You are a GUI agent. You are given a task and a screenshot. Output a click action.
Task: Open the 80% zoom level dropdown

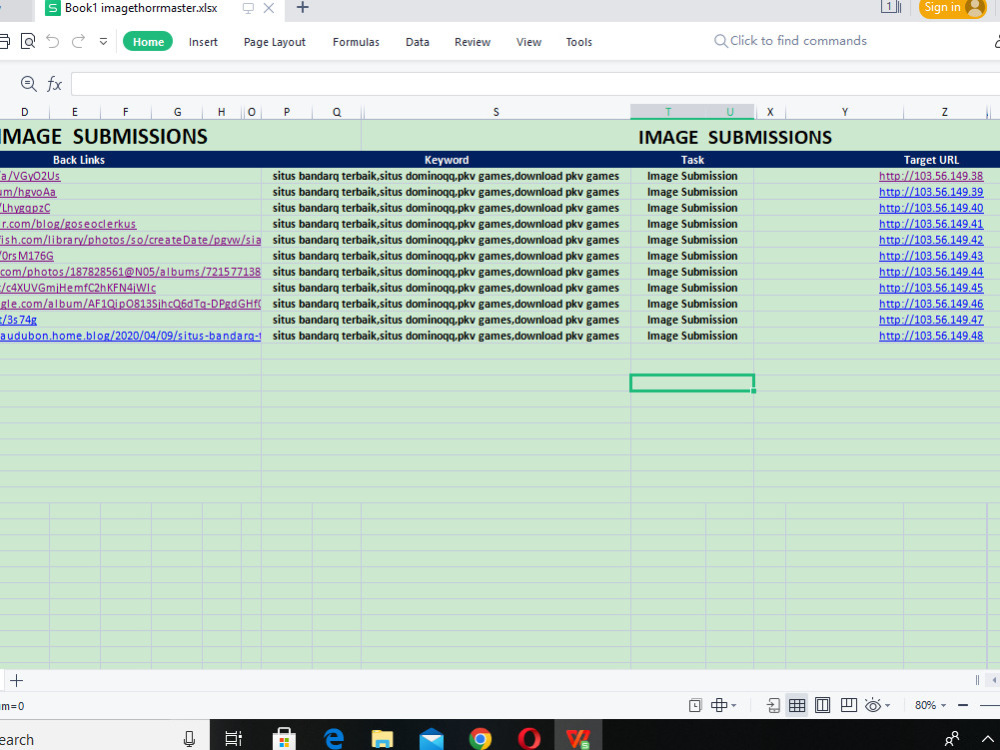(x=930, y=705)
